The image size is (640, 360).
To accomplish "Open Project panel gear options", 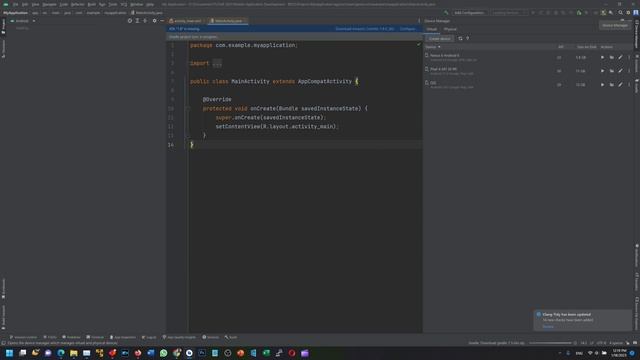I will (154, 21).
